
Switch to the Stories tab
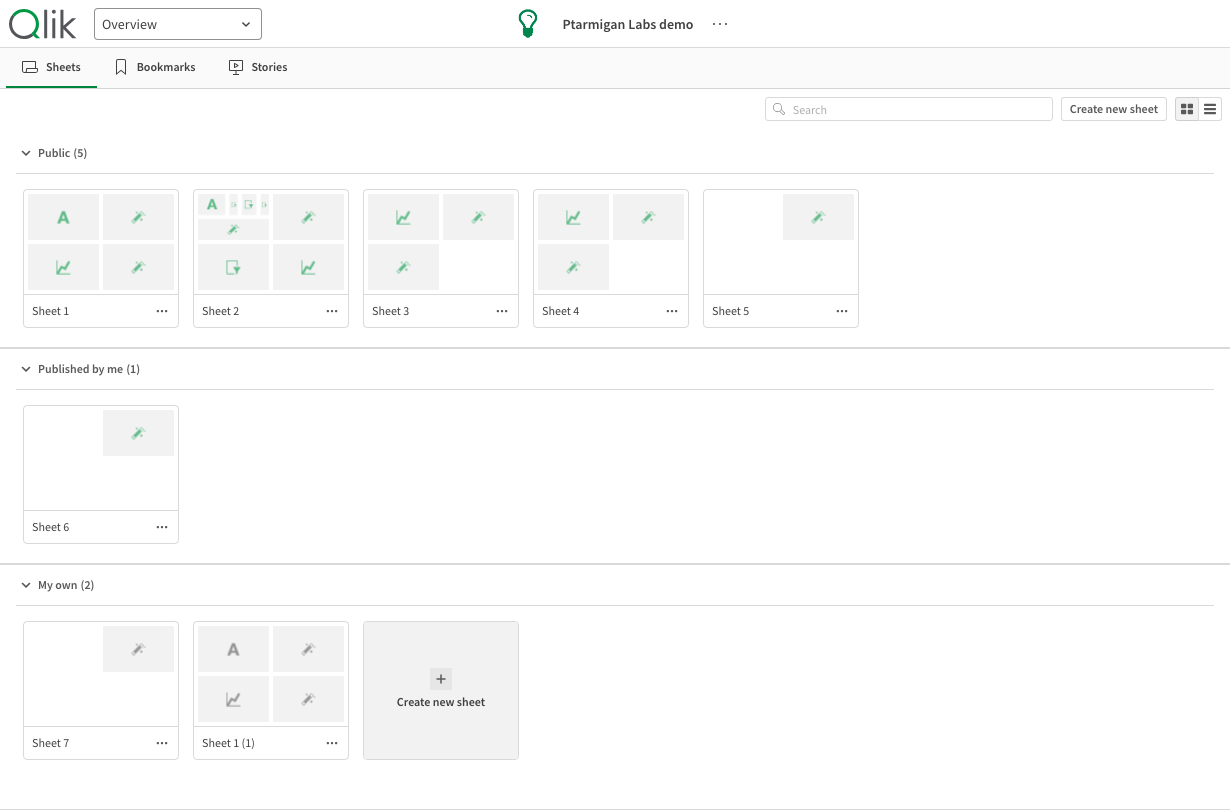(x=258, y=67)
